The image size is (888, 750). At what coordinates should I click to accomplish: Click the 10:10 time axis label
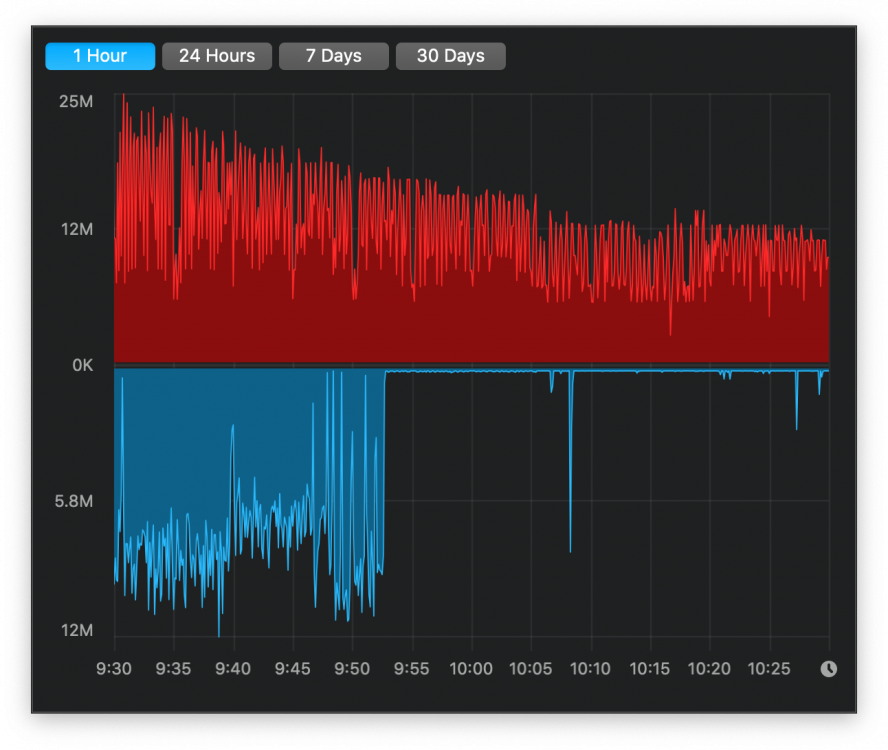click(590, 669)
